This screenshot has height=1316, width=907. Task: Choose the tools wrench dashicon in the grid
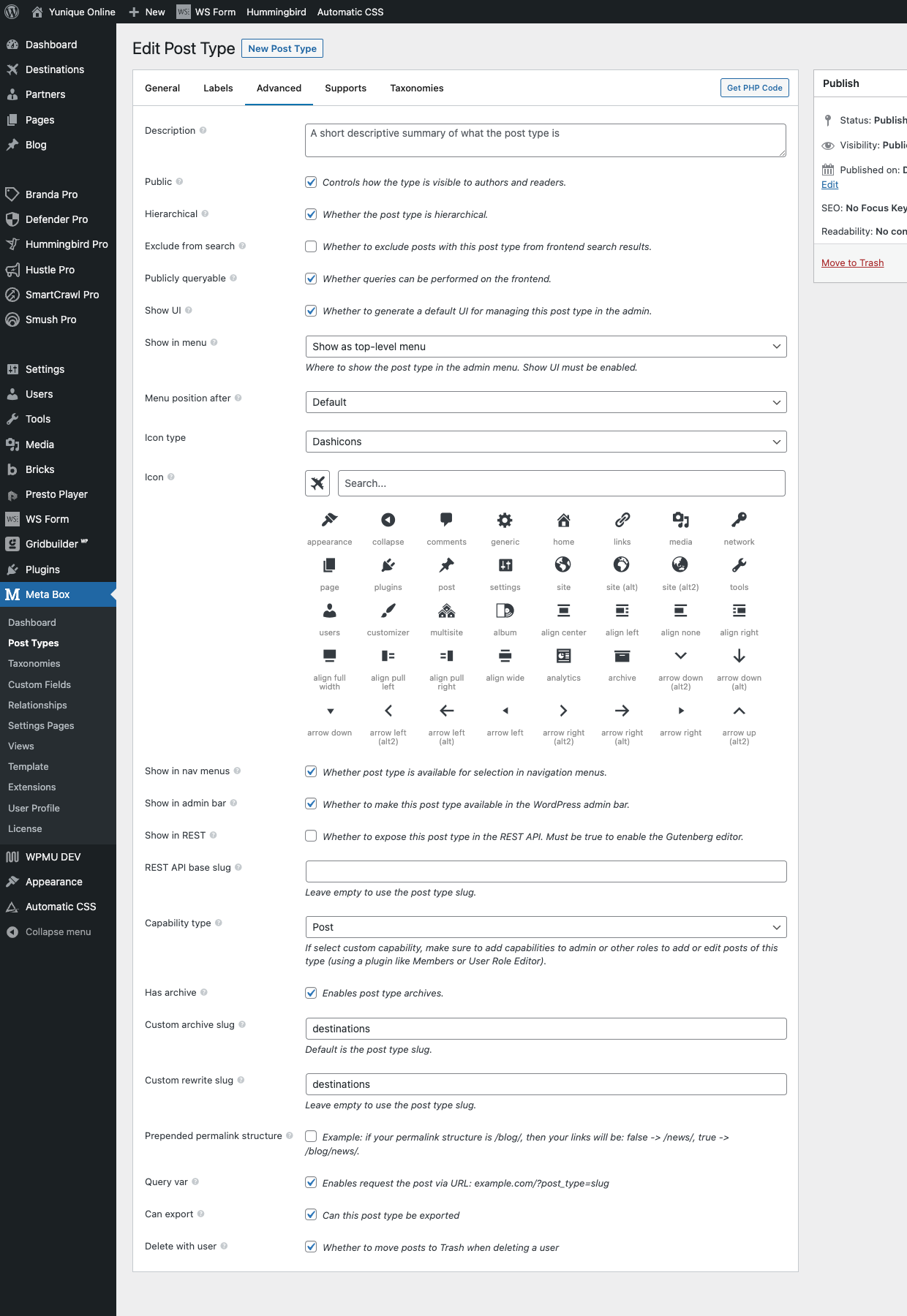pyautogui.click(x=739, y=565)
